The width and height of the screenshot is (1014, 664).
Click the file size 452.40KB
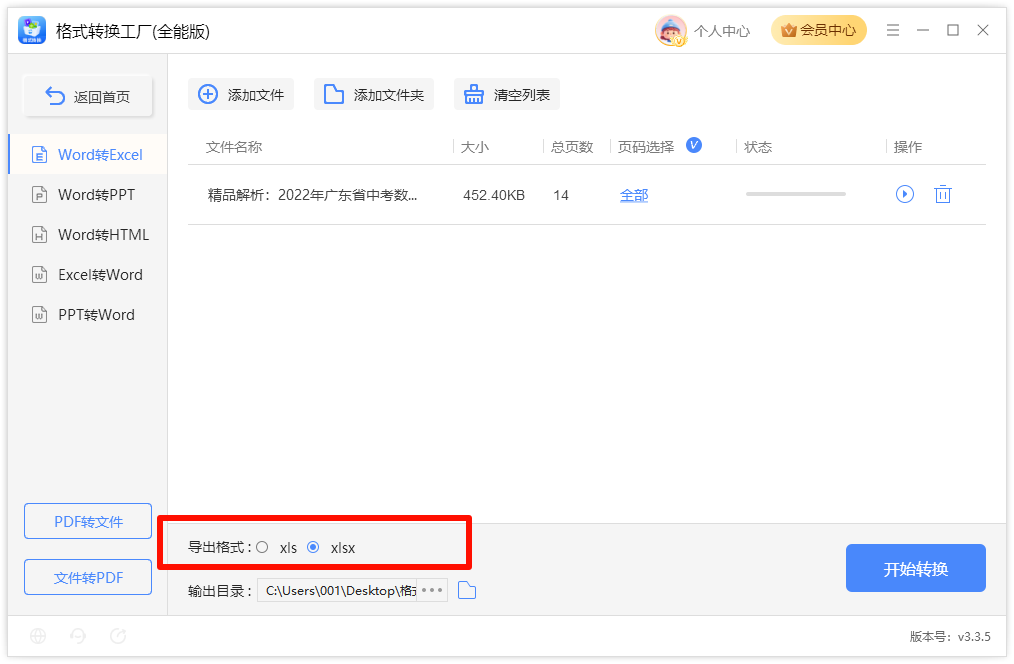click(494, 195)
